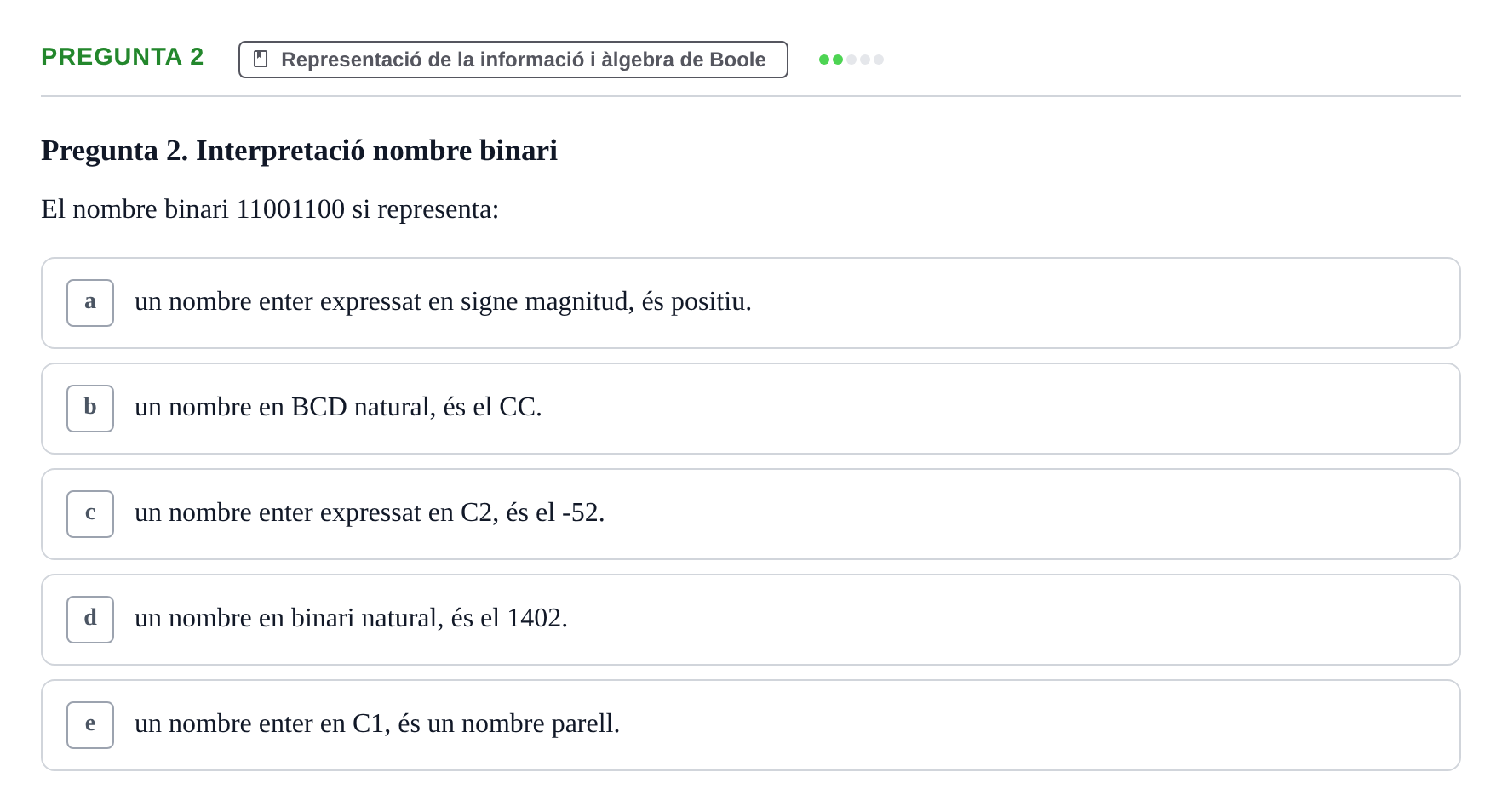Select the letter 'd' answer badge
The width and height of the screenshot is (1502, 812).
(90, 620)
